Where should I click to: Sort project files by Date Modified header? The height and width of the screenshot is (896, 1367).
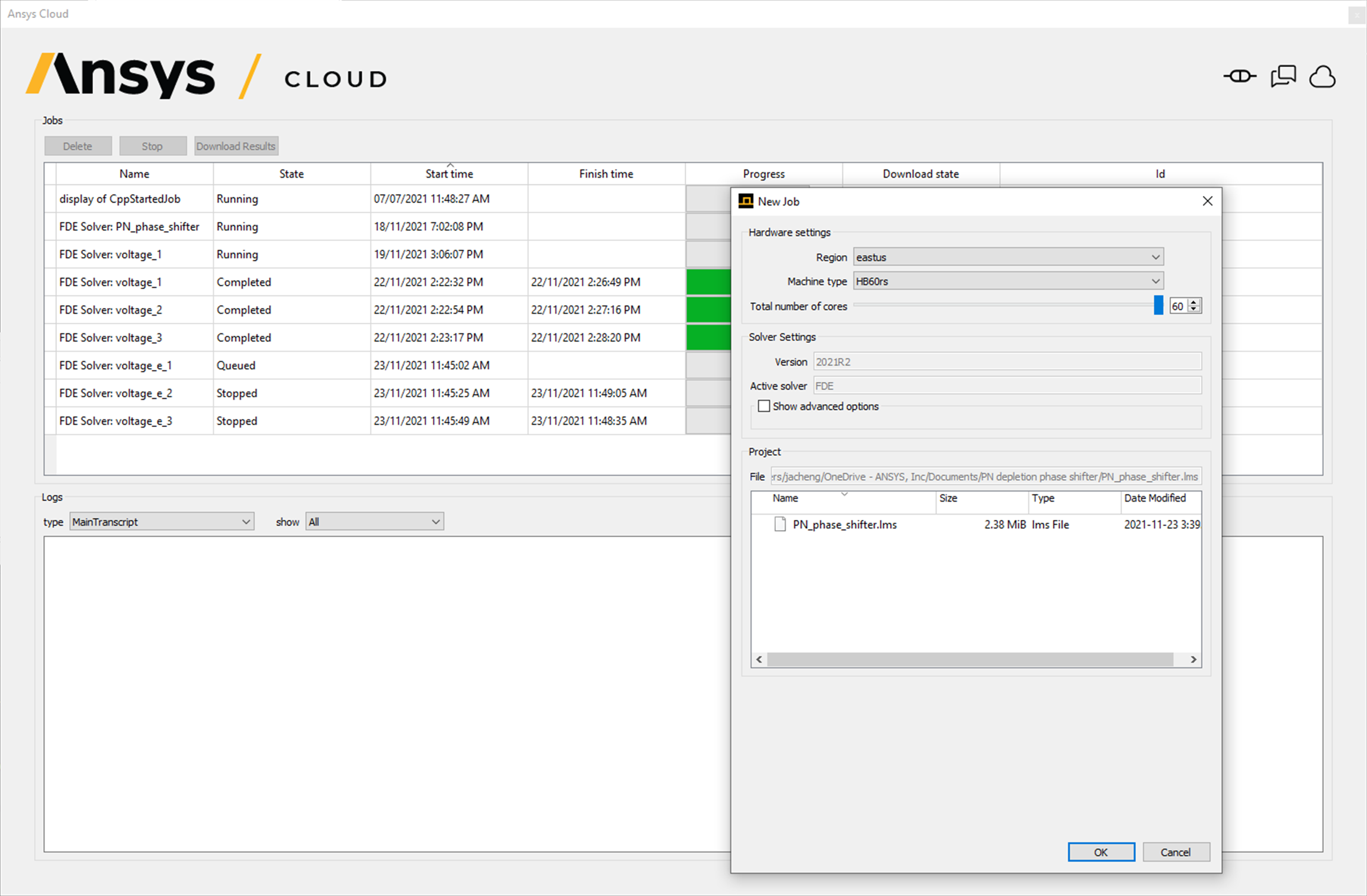click(x=1161, y=499)
